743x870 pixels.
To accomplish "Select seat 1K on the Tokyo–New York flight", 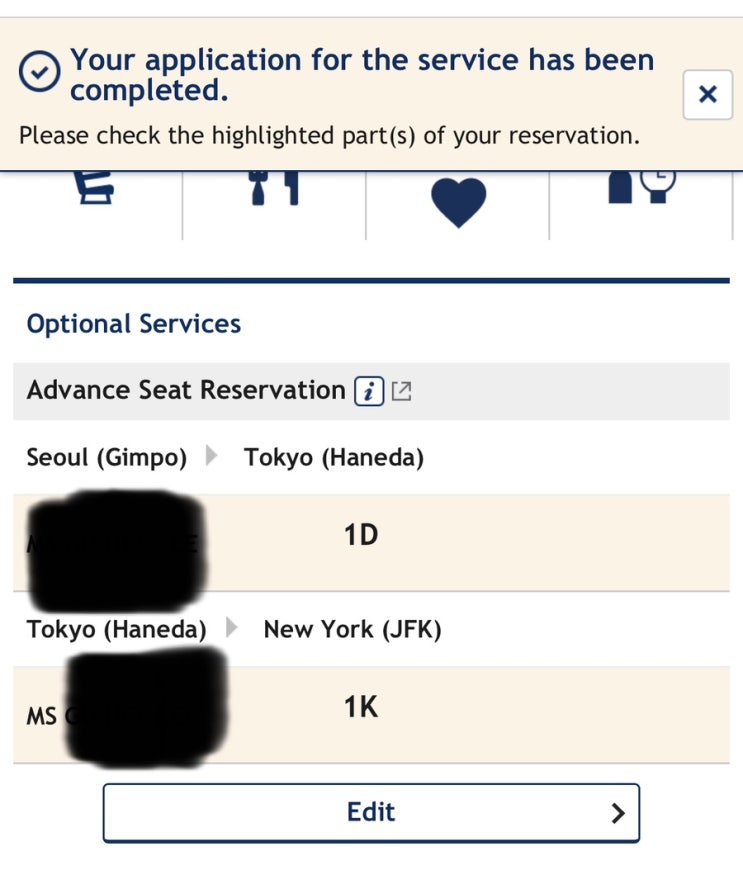I will tap(360, 708).
